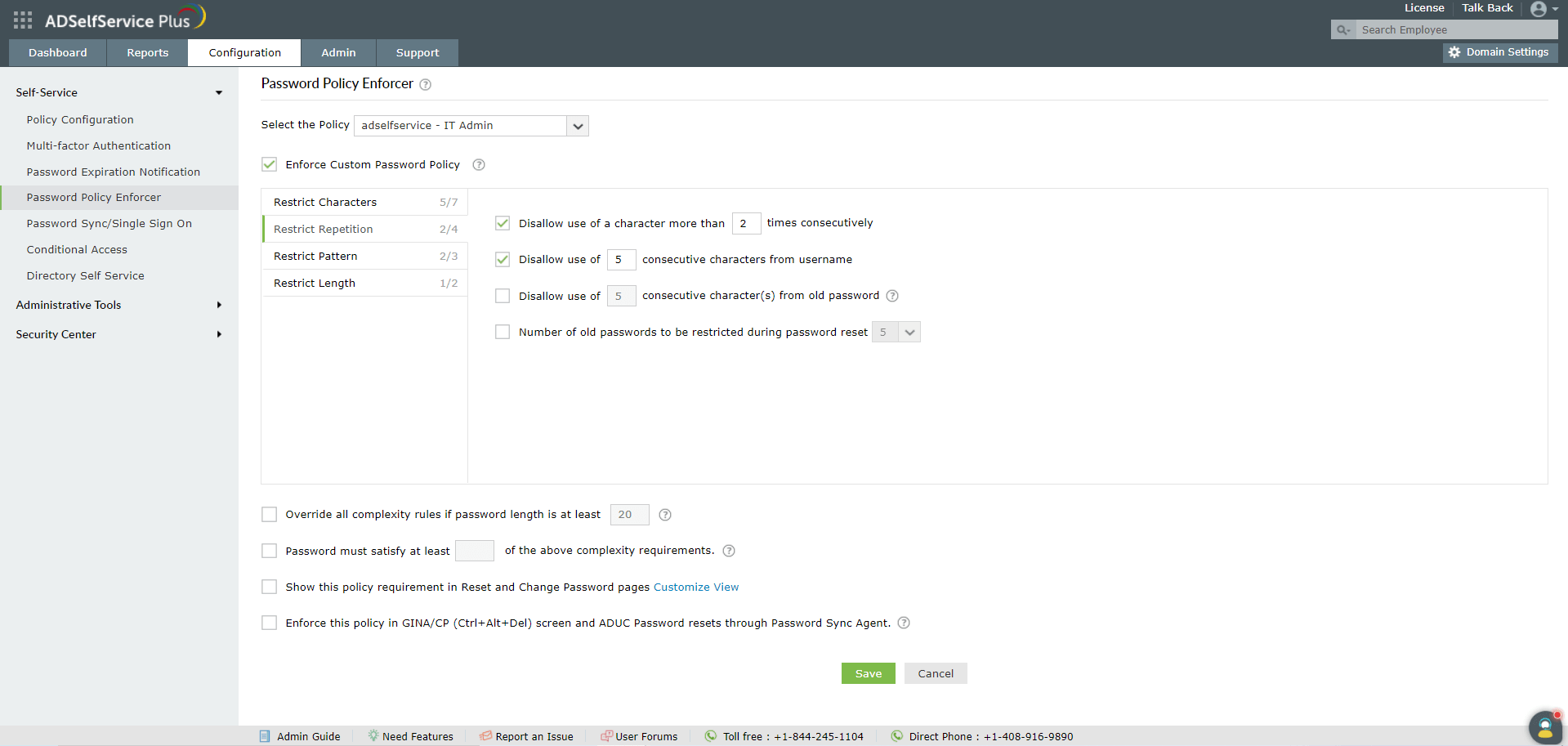The width and height of the screenshot is (1568, 746).
Task: Check Override all complexity rules option
Action: [x=269, y=514]
